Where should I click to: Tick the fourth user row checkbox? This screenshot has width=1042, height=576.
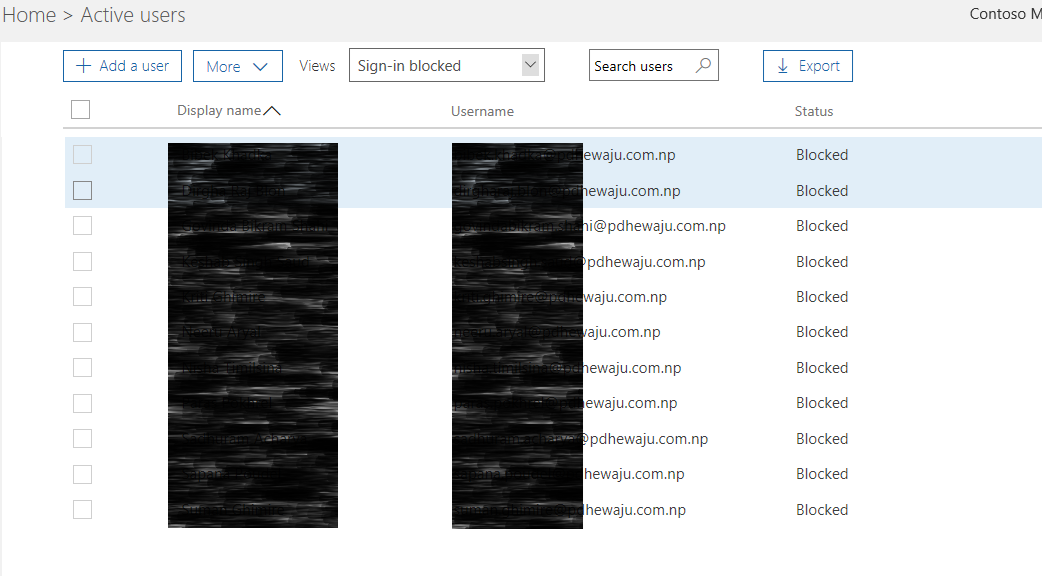(82, 262)
